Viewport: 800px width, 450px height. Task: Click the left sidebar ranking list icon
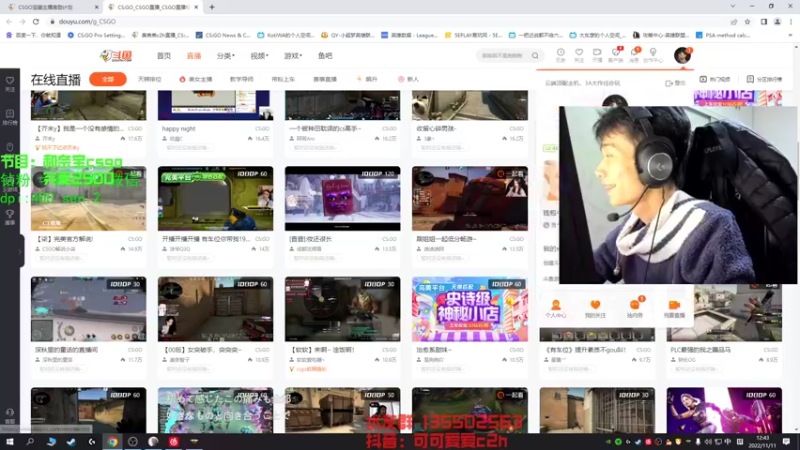coord(10,117)
